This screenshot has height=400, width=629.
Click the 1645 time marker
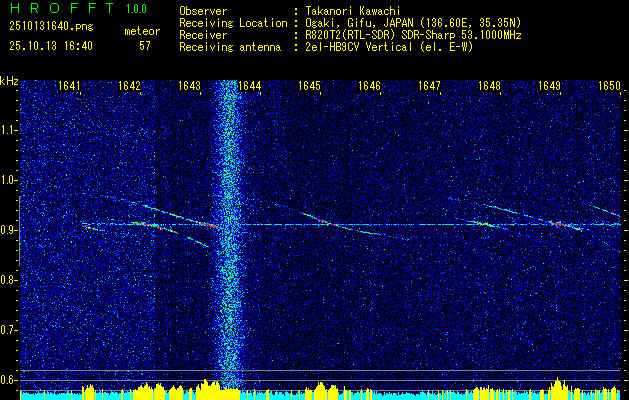coord(310,85)
